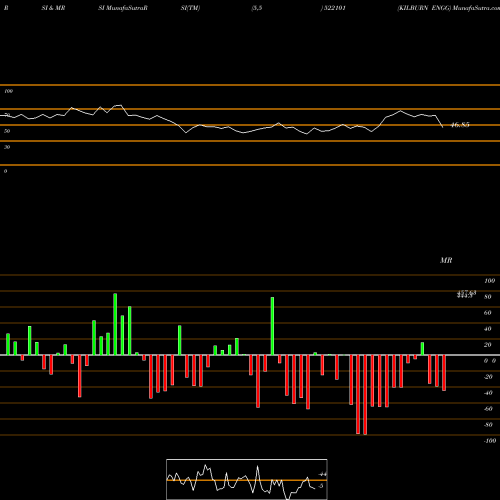This screenshot has width=500, height=500.
Task: Click the '(5,5' parameter text
Action: pyautogui.click(x=257, y=8)
